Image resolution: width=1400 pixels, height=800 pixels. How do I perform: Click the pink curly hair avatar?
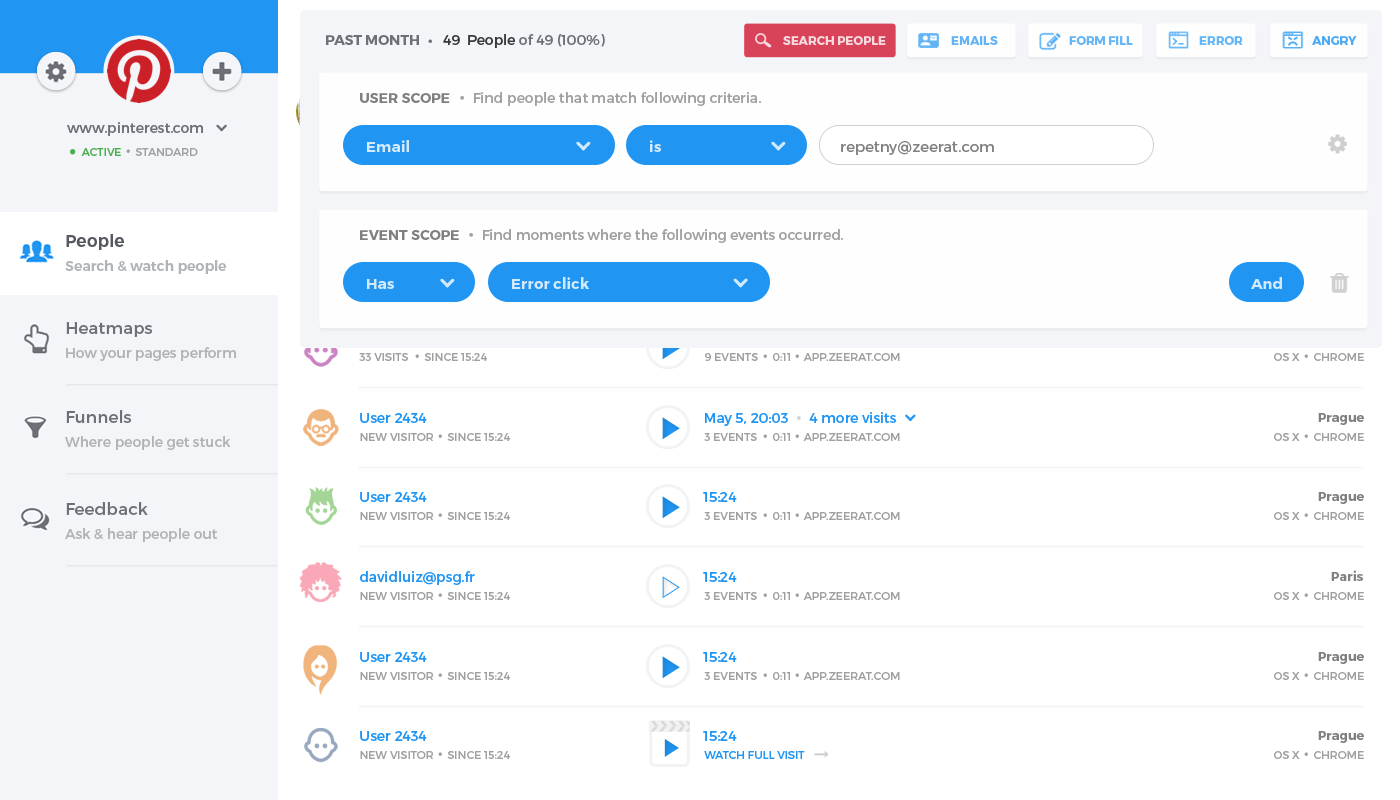click(320, 582)
